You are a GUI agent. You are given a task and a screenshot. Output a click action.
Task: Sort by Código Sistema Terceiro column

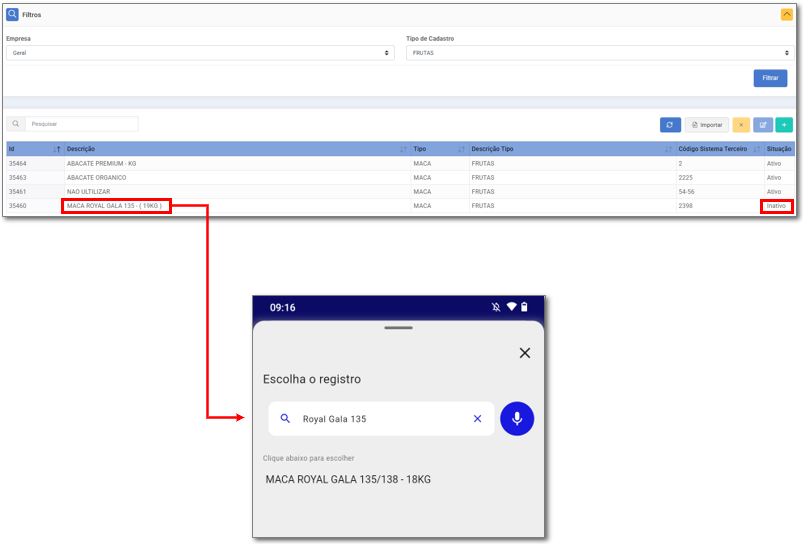pyautogui.click(x=718, y=149)
